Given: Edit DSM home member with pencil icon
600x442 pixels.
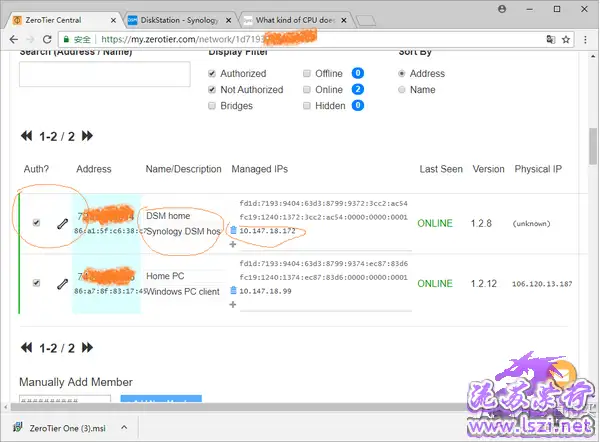Looking at the screenshot, I should coord(62,223).
